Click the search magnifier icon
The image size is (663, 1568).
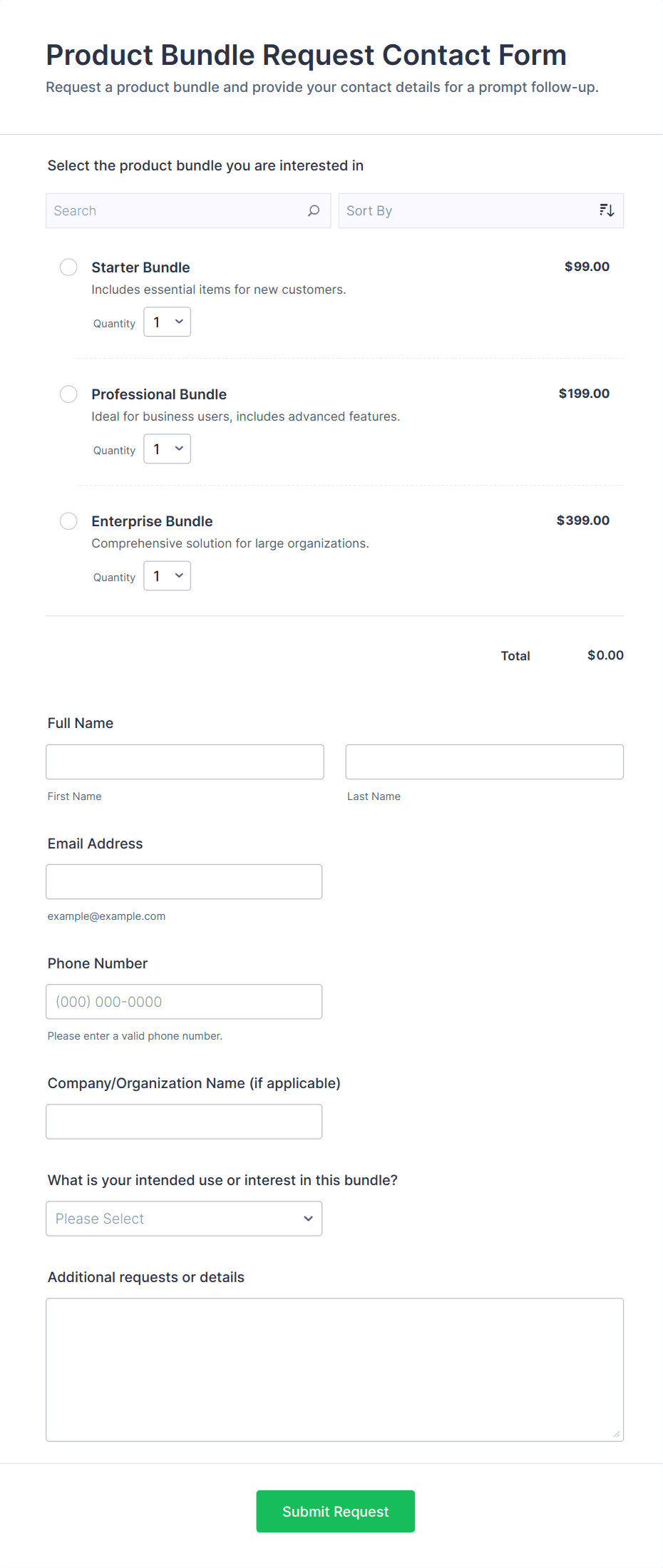tap(314, 211)
